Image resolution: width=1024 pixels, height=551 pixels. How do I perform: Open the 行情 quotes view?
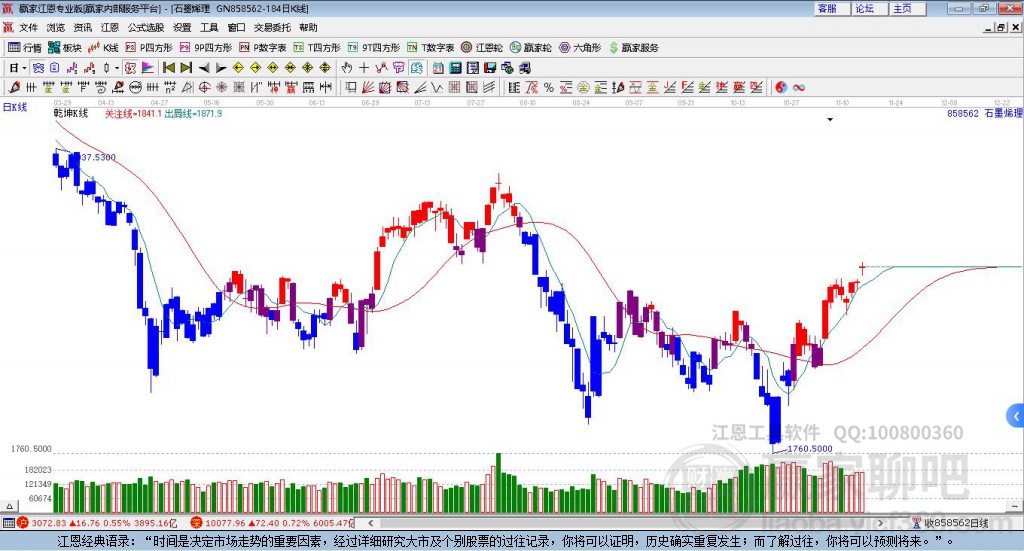tap(25, 48)
